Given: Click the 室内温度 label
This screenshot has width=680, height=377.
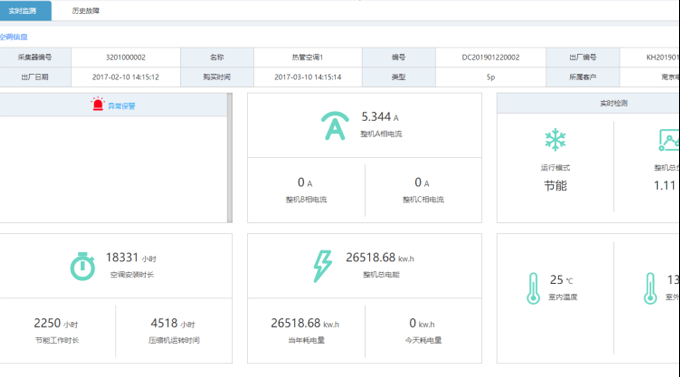Looking at the screenshot, I should pos(563,297).
